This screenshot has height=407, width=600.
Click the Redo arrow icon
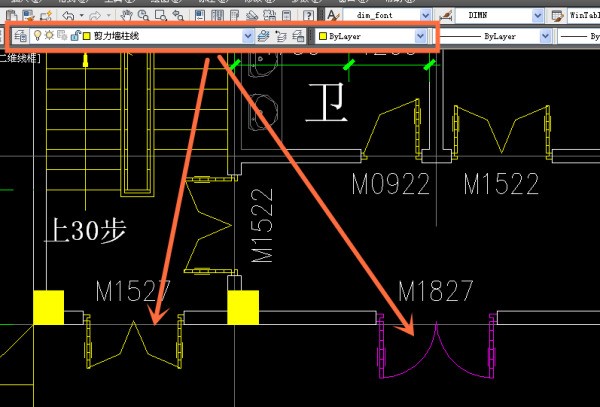point(95,16)
